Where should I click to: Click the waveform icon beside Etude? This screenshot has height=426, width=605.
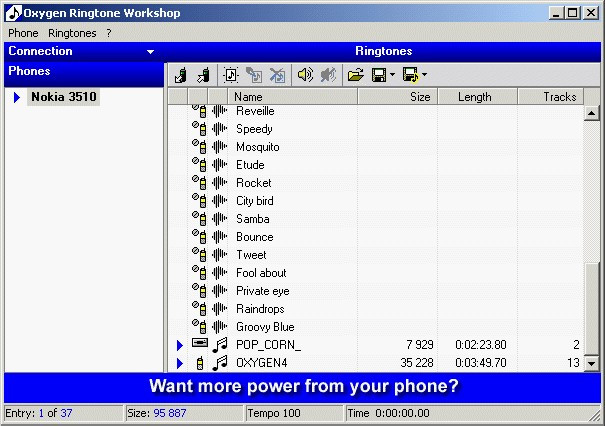[219, 165]
